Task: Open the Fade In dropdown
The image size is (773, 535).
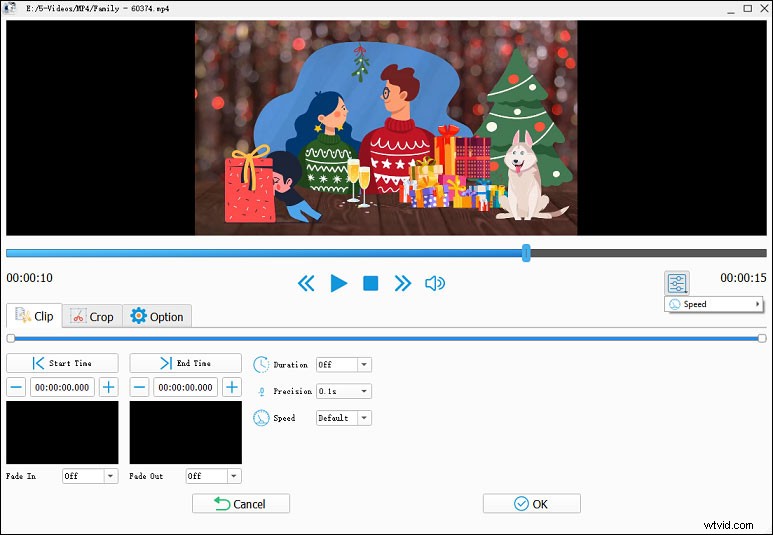Action: click(x=90, y=476)
